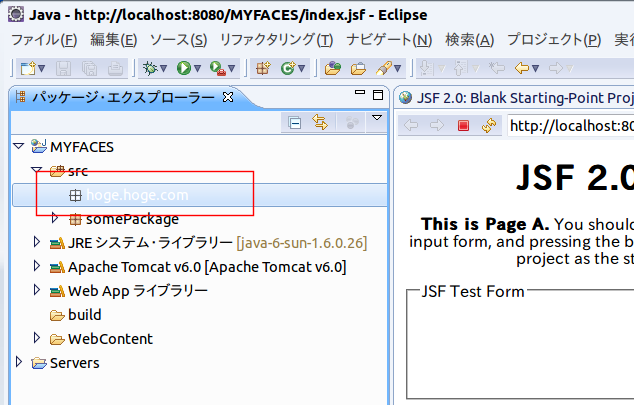Toggle Link with Editor in Package Explorer

click(320, 122)
